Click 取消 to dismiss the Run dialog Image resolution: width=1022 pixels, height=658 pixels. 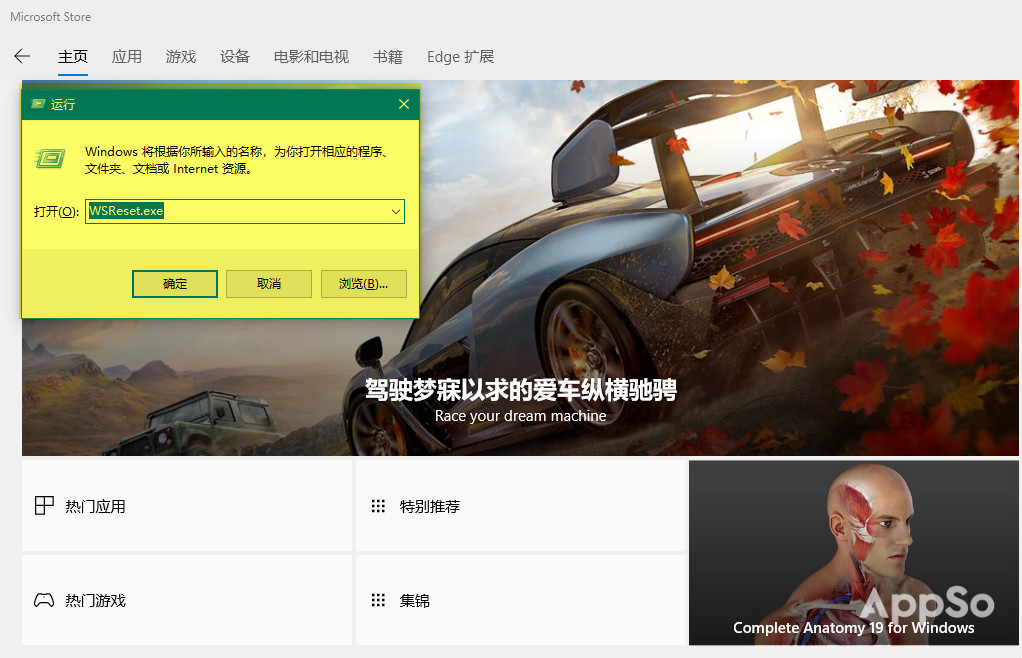point(268,284)
